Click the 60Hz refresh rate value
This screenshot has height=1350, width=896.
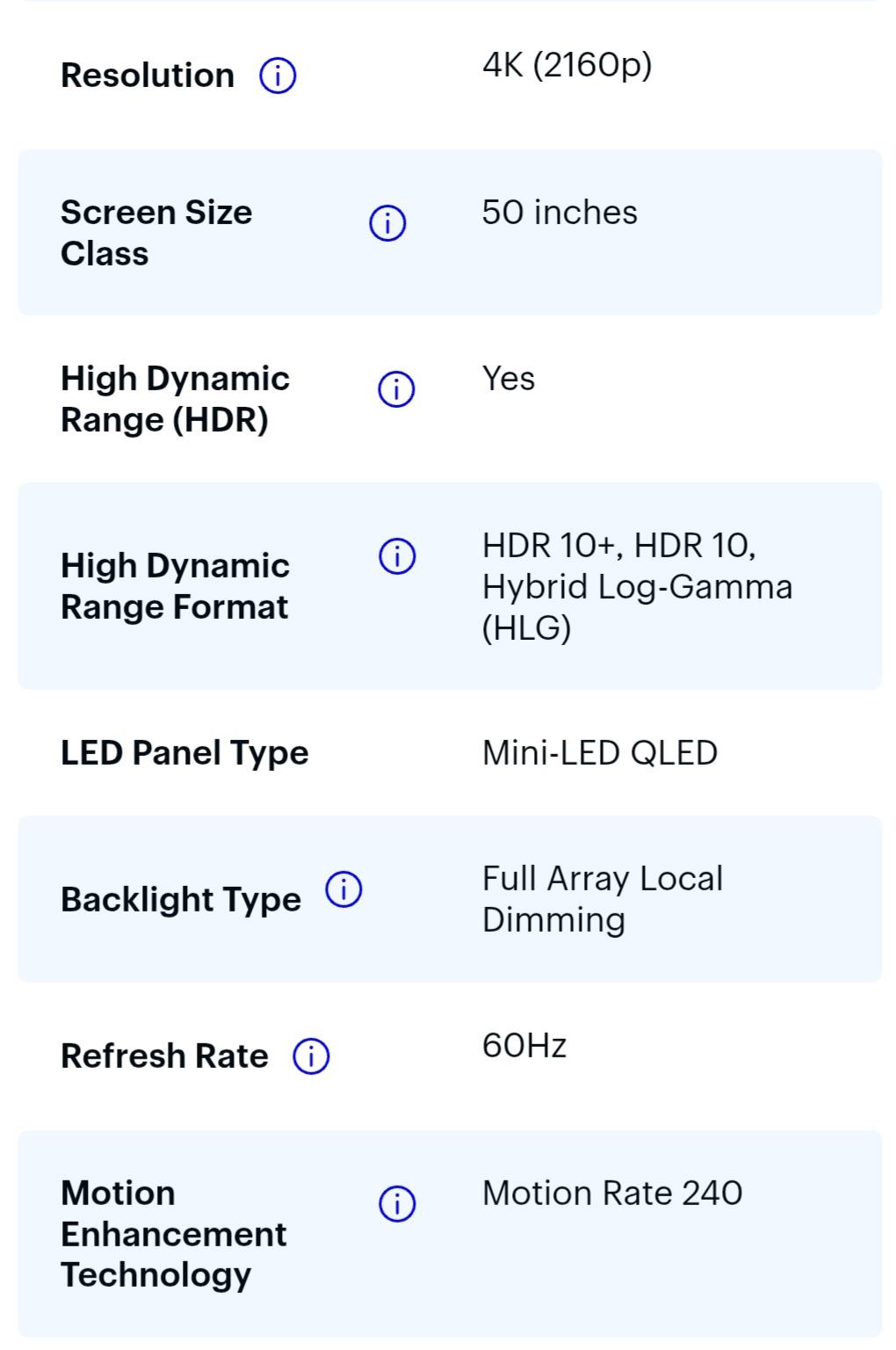click(524, 1046)
